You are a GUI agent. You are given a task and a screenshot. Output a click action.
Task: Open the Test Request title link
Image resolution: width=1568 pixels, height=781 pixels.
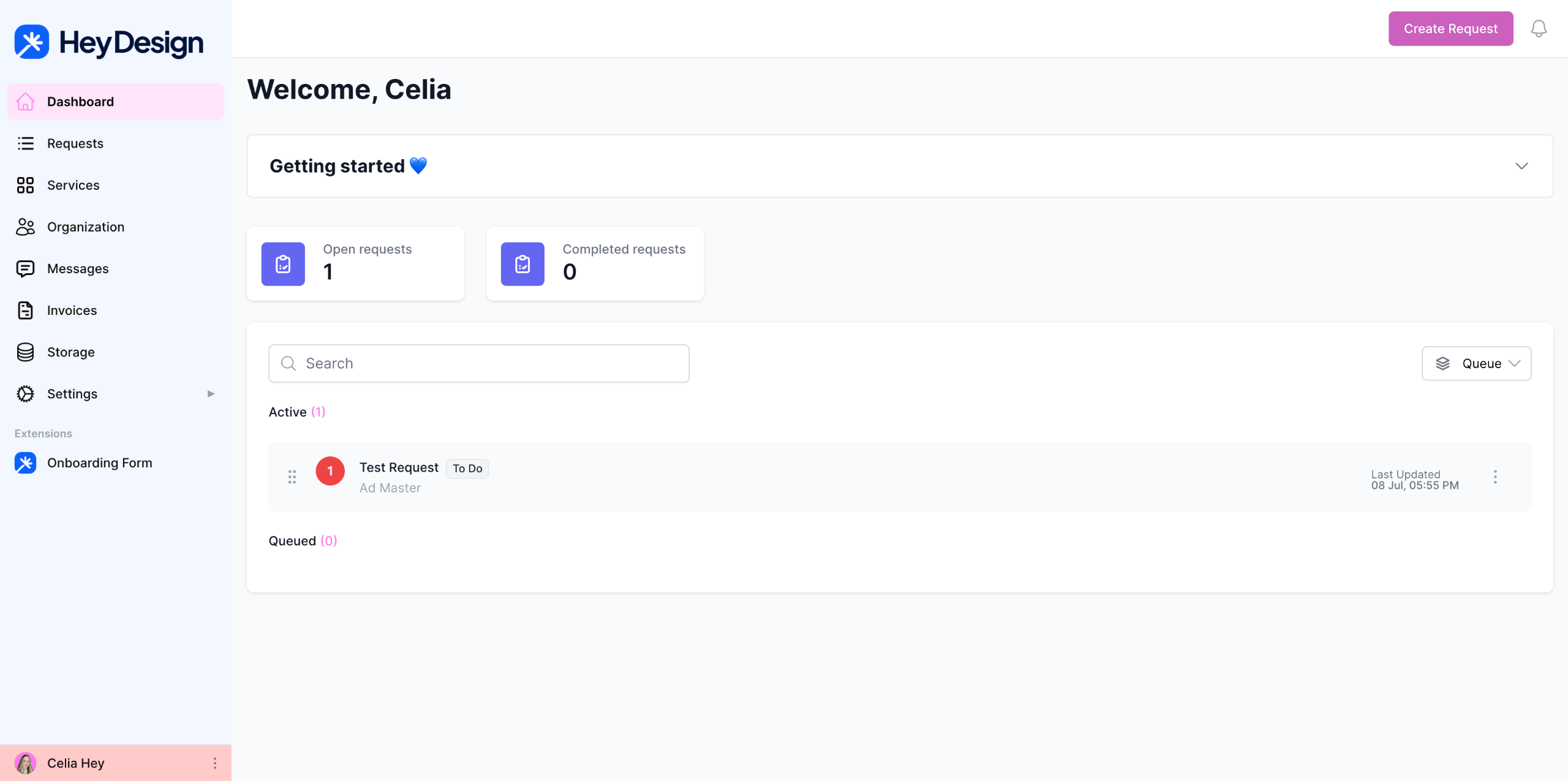(399, 467)
